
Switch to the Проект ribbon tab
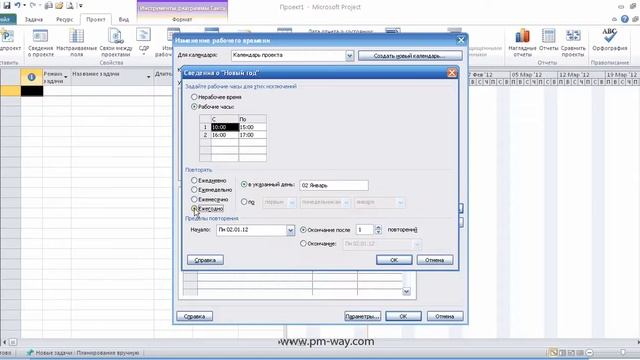pos(96,19)
